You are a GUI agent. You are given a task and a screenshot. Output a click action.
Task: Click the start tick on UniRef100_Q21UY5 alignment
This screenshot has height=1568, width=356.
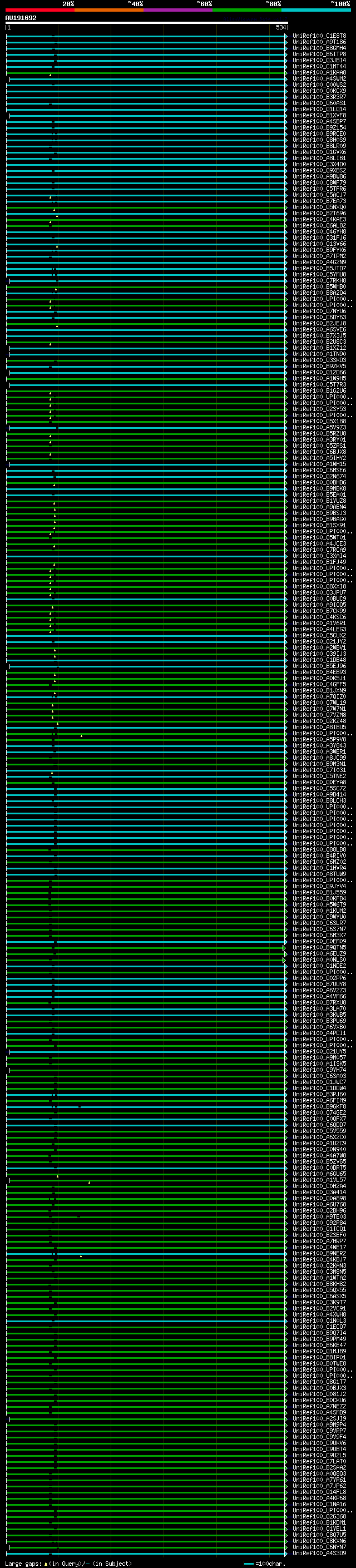(x=10, y=1052)
